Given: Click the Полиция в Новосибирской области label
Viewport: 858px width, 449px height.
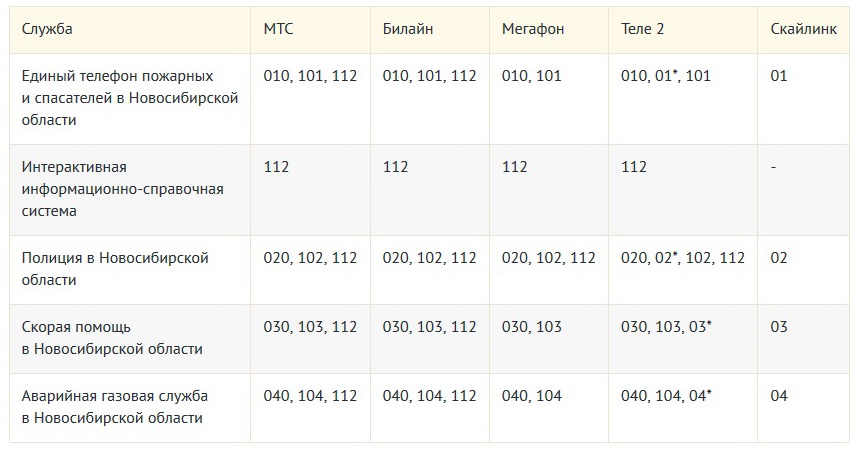Looking at the screenshot, I should [115, 269].
